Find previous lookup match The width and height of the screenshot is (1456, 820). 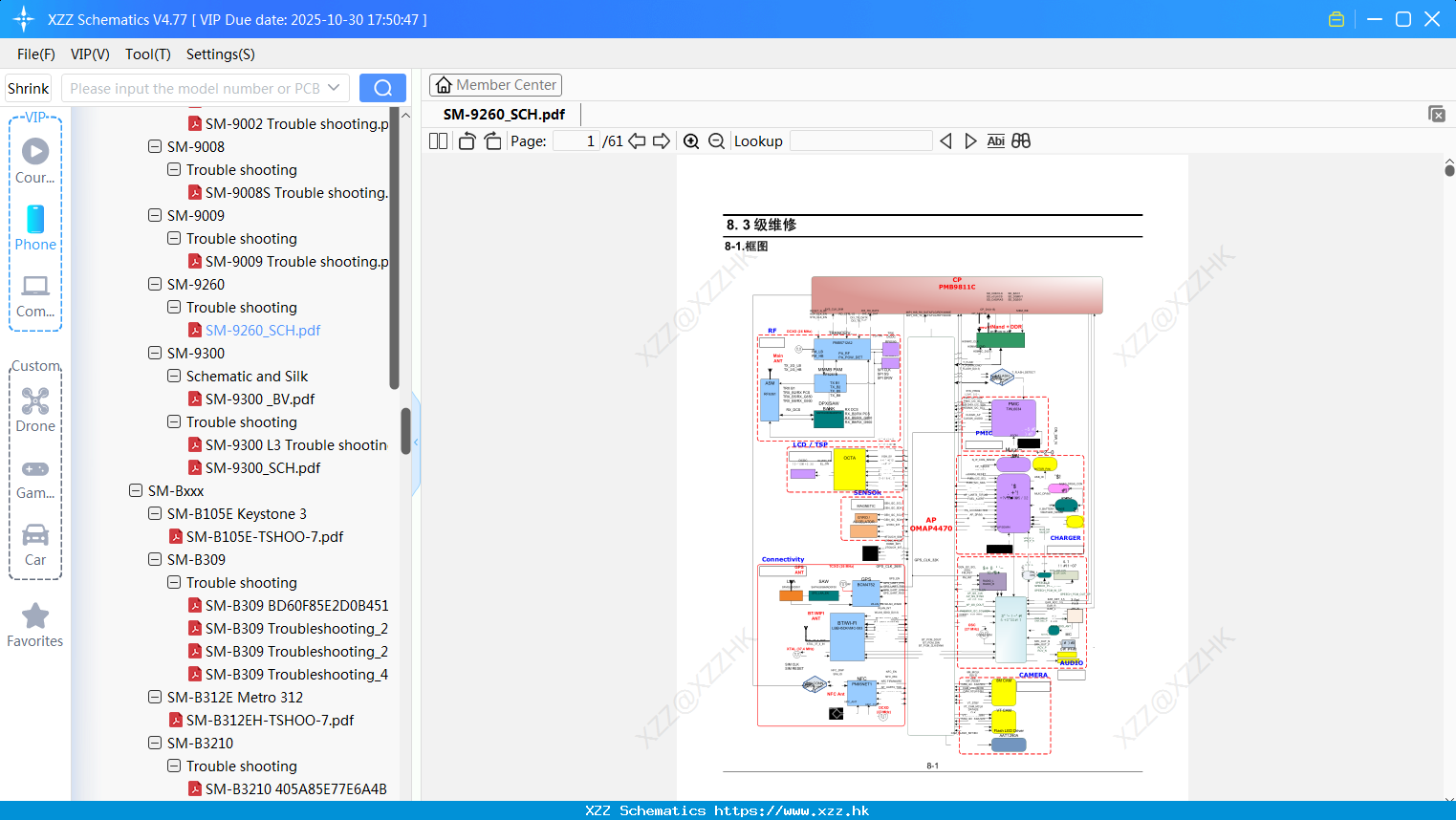tap(945, 140)
